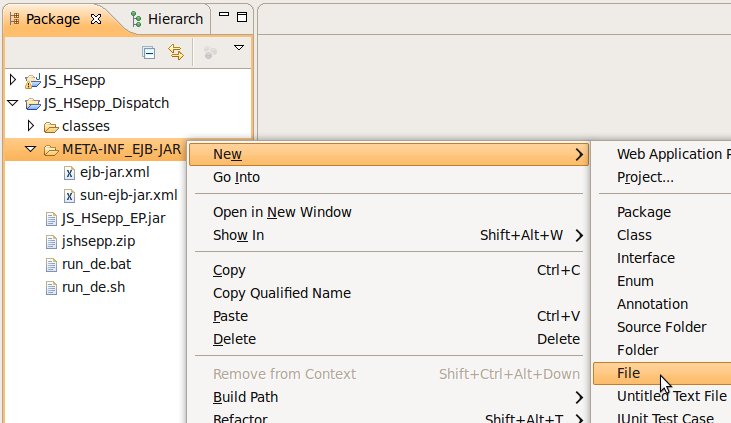Click Open in New Window
Viewport: 731px width, 423px height.
pos(282,212)
